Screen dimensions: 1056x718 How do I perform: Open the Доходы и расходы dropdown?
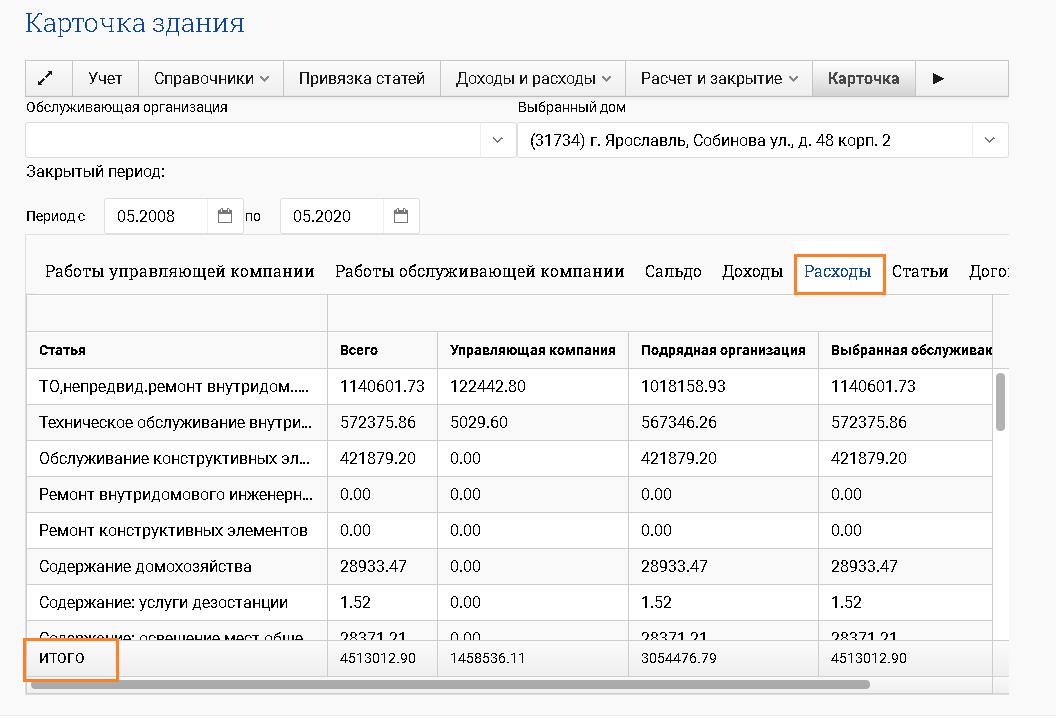tap(530, 78)
